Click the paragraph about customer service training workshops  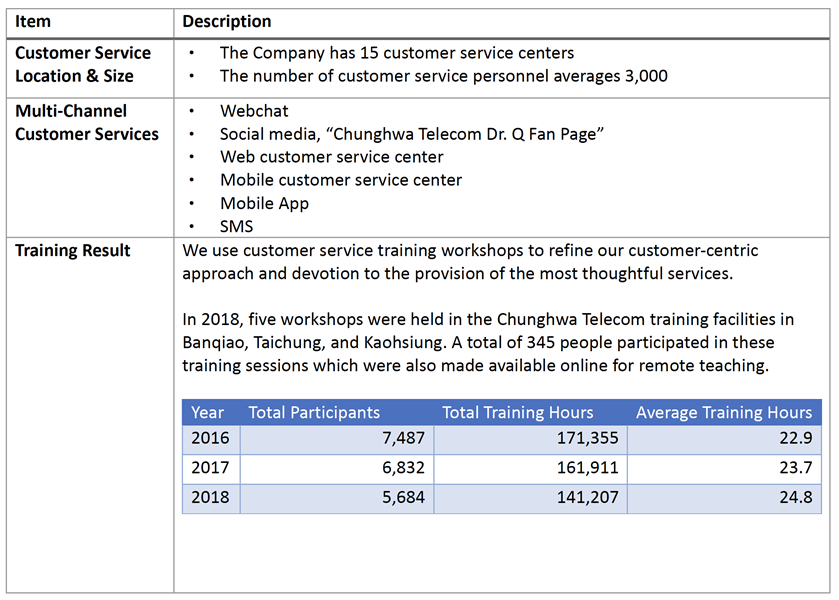[x=470, y=262]
